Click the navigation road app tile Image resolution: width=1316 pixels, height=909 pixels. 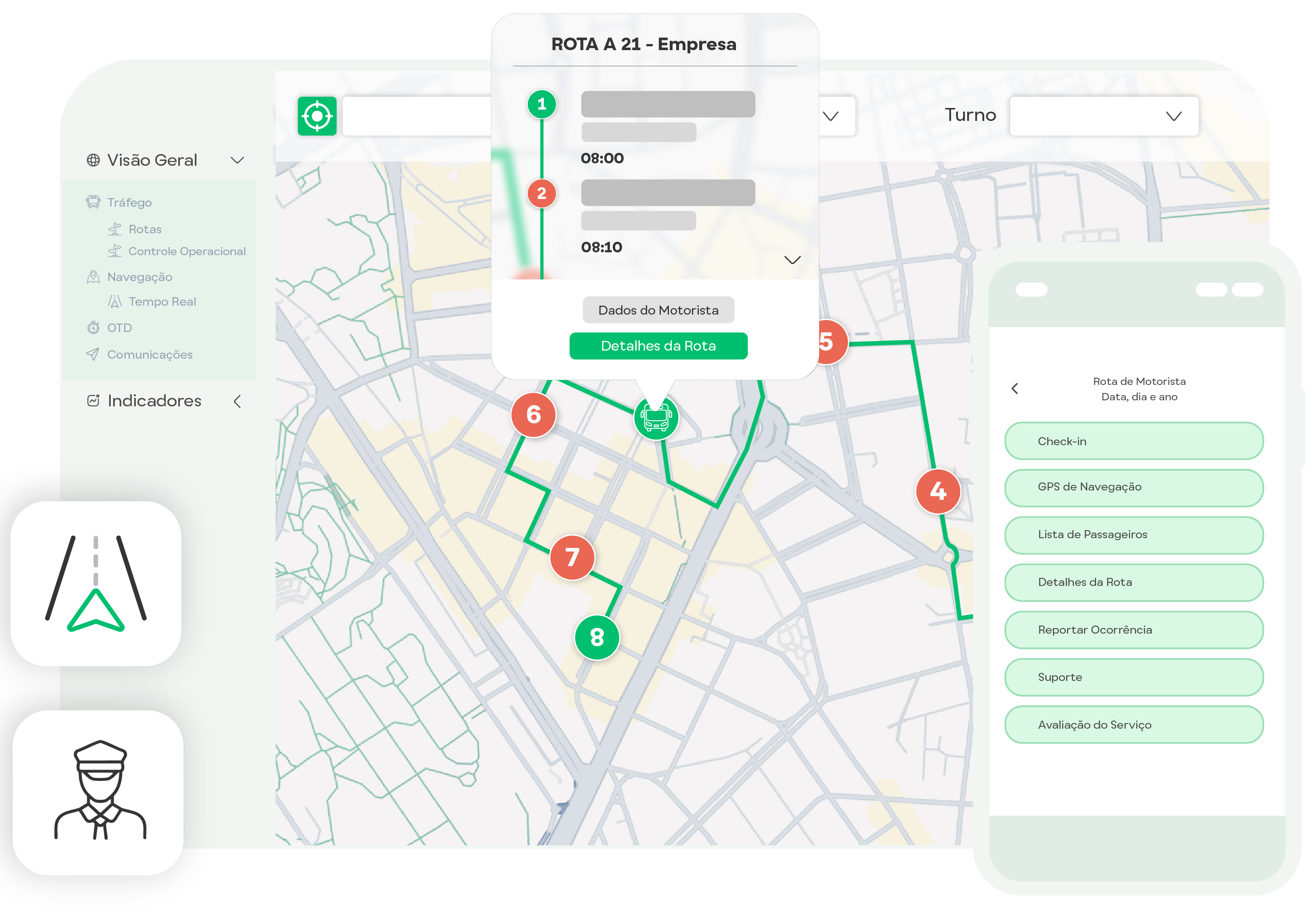96,583
